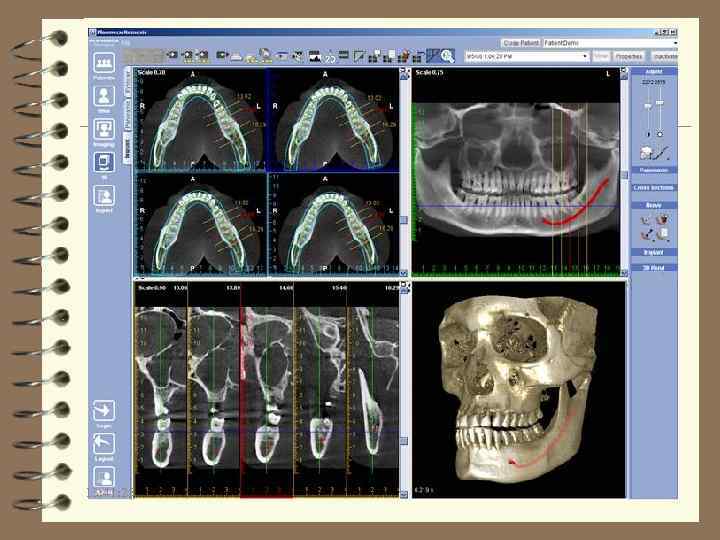Click the 3D cube icon in Adjust panel
The height and width of the screenshot is (540, 720).
coord(646,153)
